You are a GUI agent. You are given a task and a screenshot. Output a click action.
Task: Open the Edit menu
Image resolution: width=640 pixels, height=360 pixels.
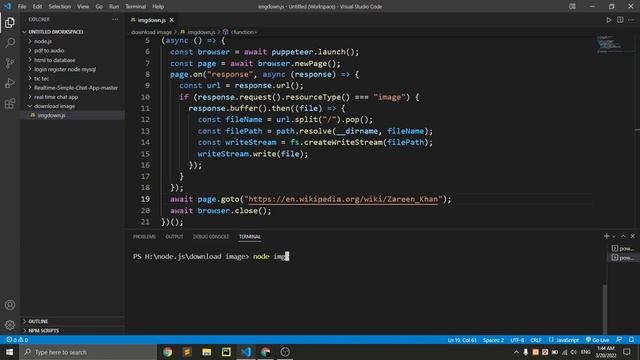(x=37, y=7)
